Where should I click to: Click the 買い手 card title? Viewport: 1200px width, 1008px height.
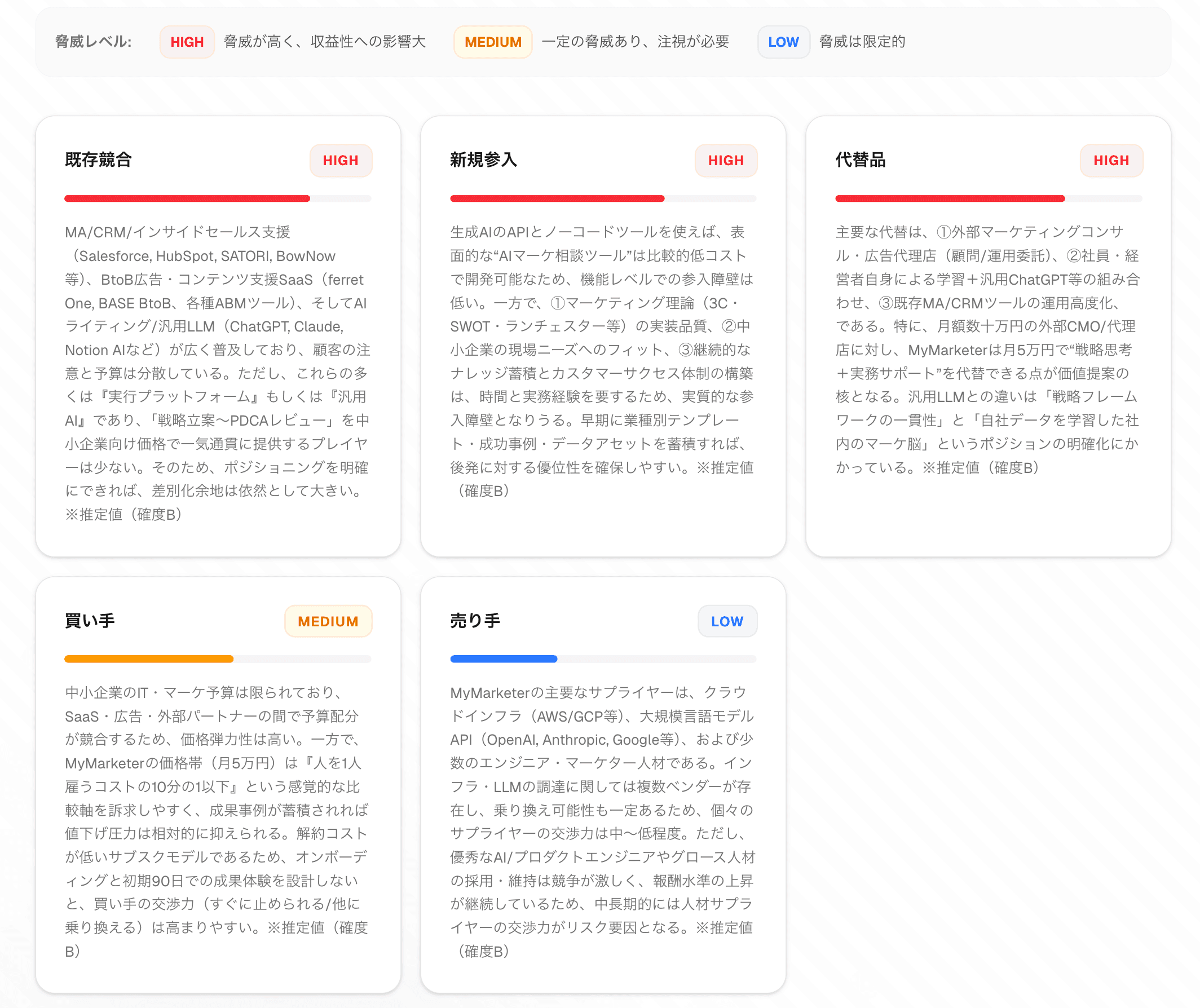pos(90,621)
